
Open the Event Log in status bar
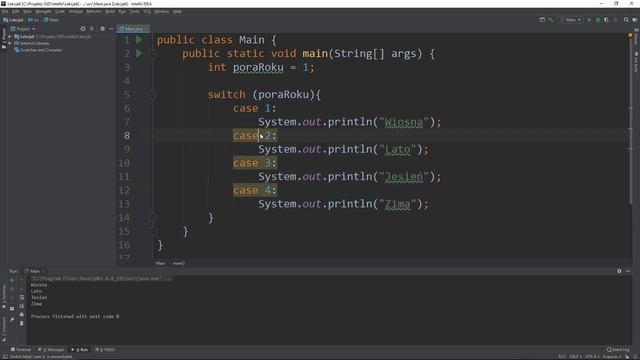618,349
